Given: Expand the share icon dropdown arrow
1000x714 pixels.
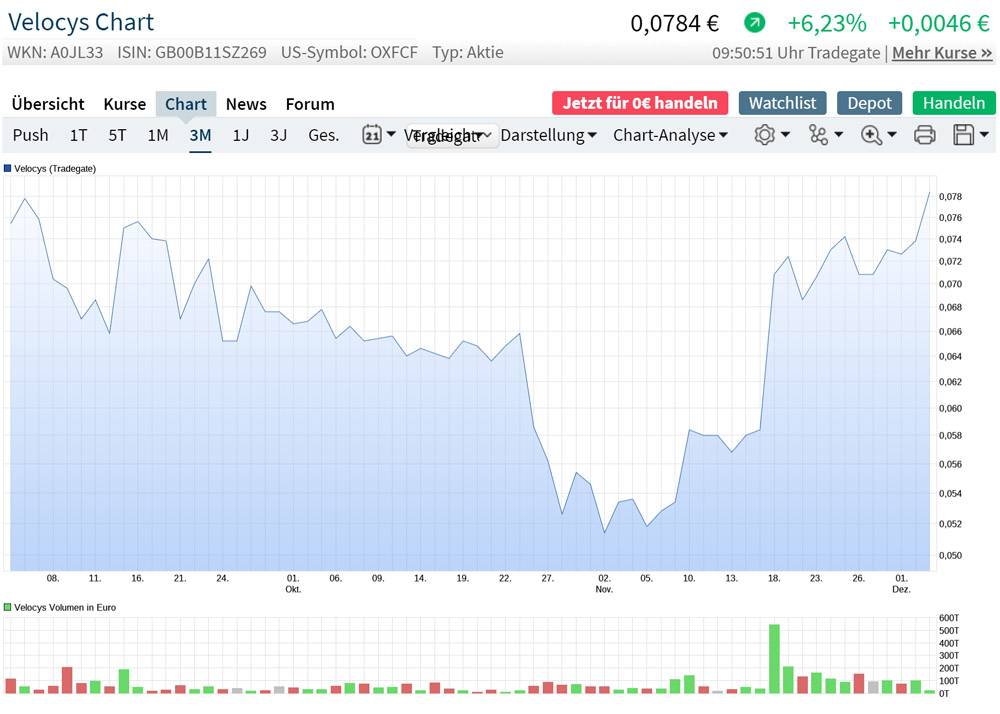Looking at the screenshot, I should pyautogui.click(x=839, y=135).
